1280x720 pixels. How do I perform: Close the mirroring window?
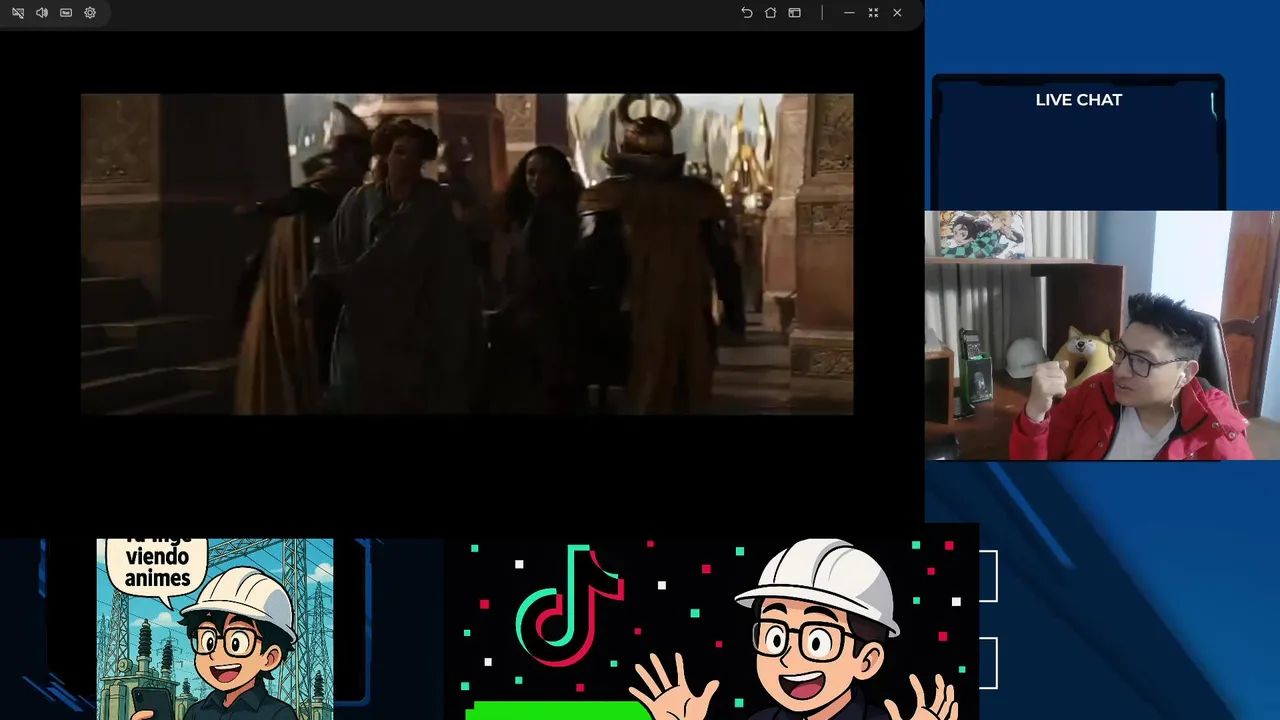pos(897,13)
